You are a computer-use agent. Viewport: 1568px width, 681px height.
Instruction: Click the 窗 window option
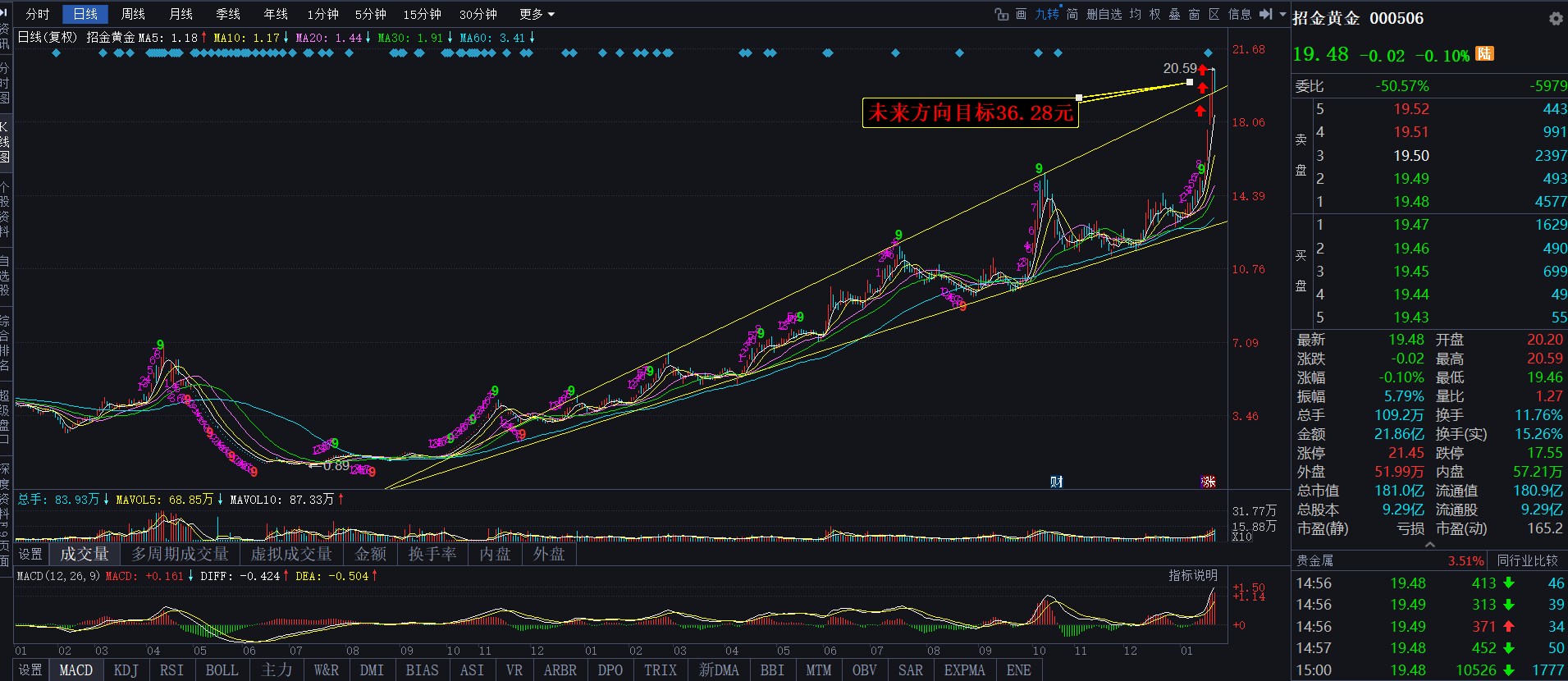[1195, 14]
